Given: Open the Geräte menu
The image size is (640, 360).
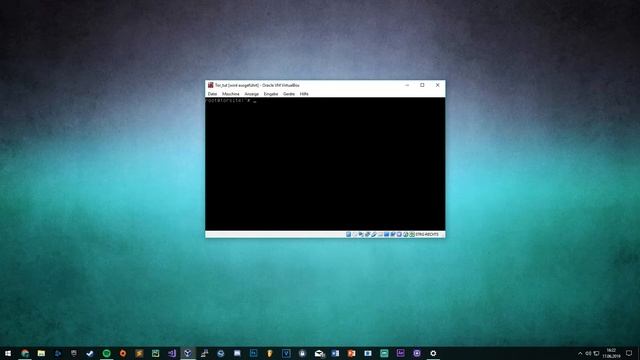Looking at the screenshot, I should (289, 94).
